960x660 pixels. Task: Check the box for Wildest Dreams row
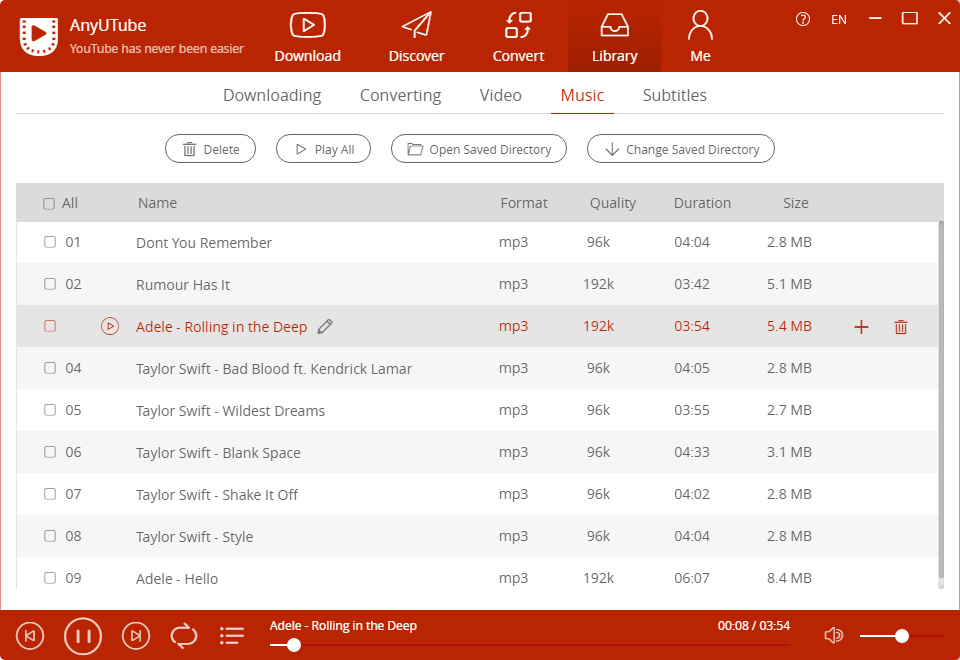(x=50, y=410)
